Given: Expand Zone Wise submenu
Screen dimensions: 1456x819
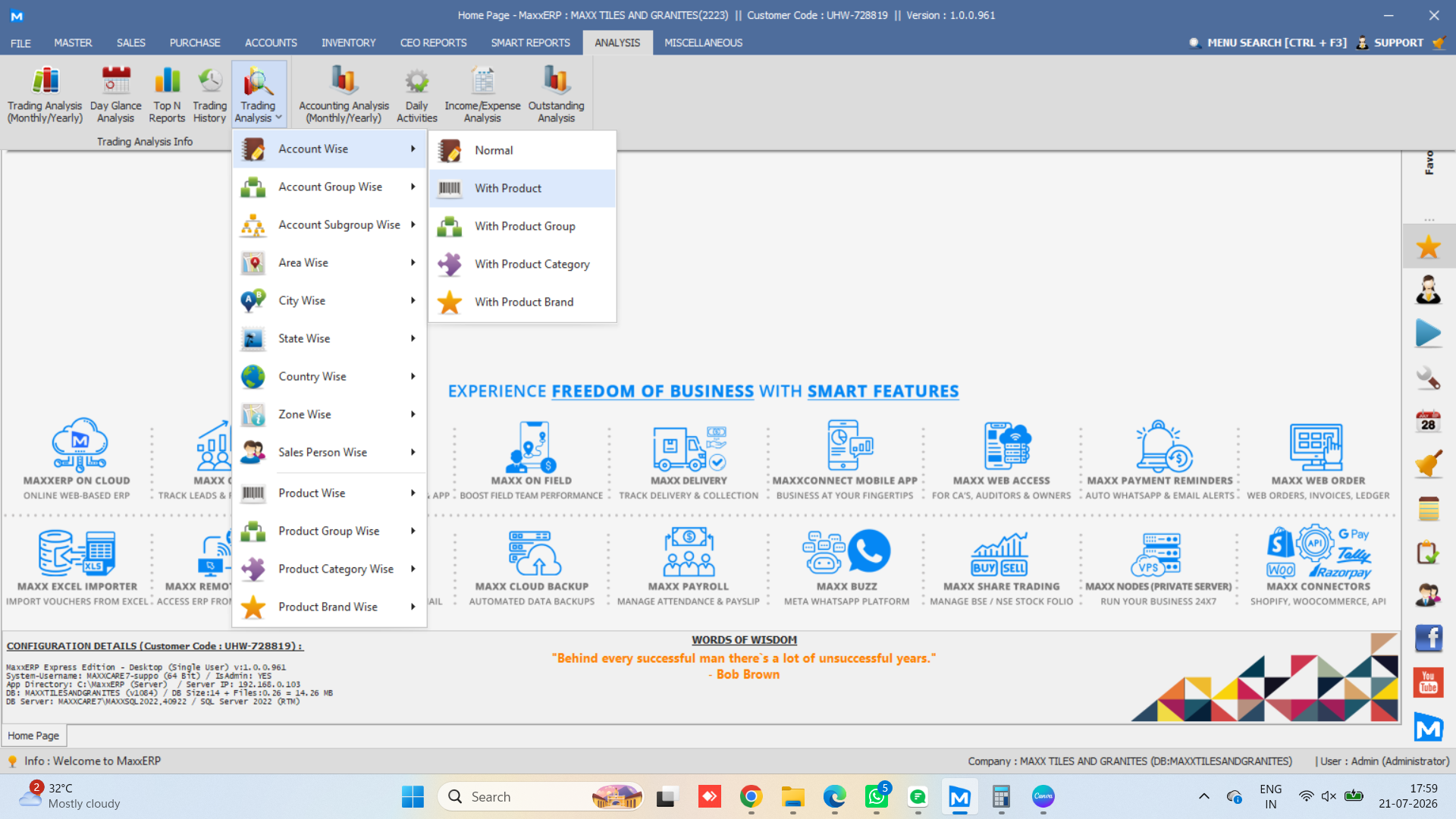Looking at the screenshot, I should (329, 415).
